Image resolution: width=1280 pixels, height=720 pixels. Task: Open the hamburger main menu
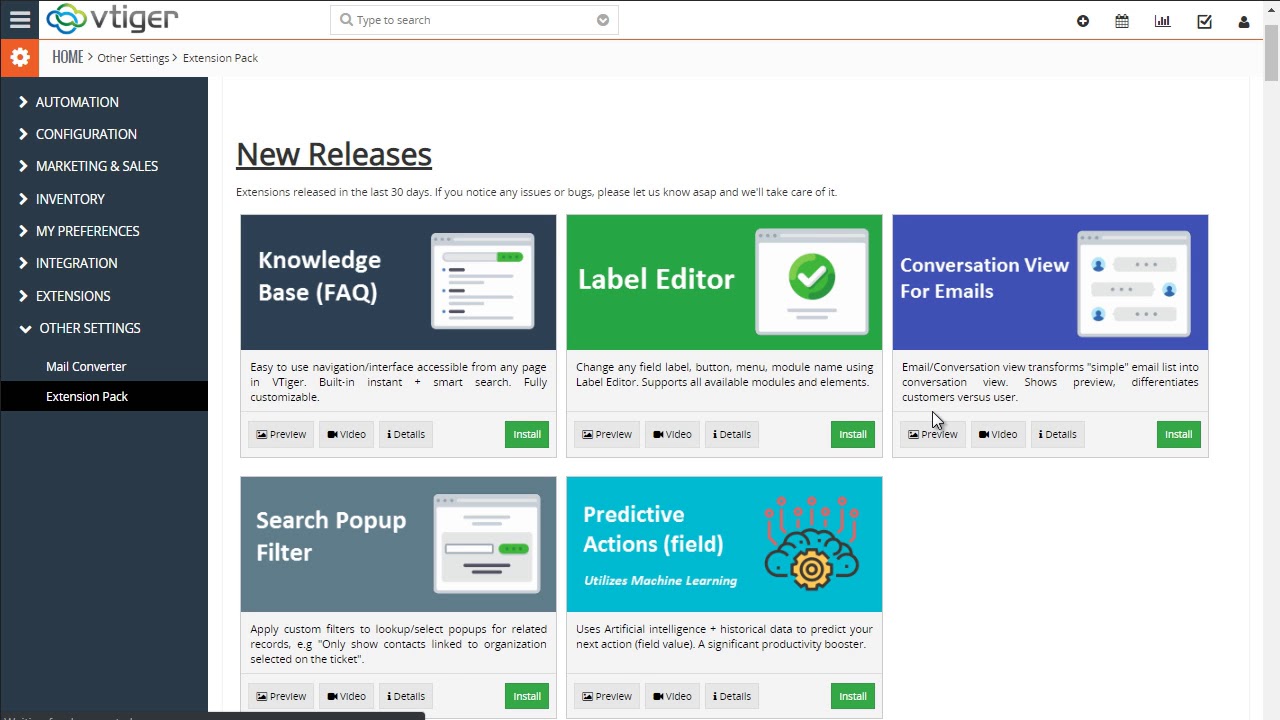(20, 19)
